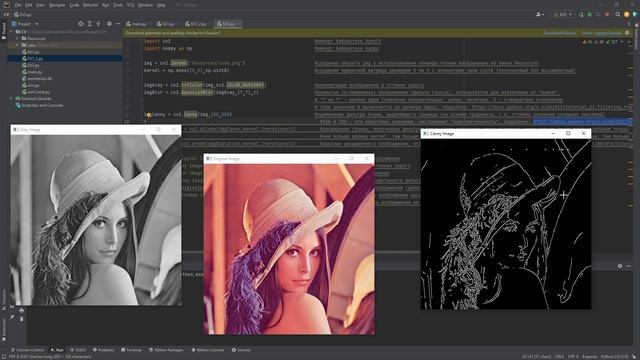
Task: Open the Tools menu
Action: [118, 5]
